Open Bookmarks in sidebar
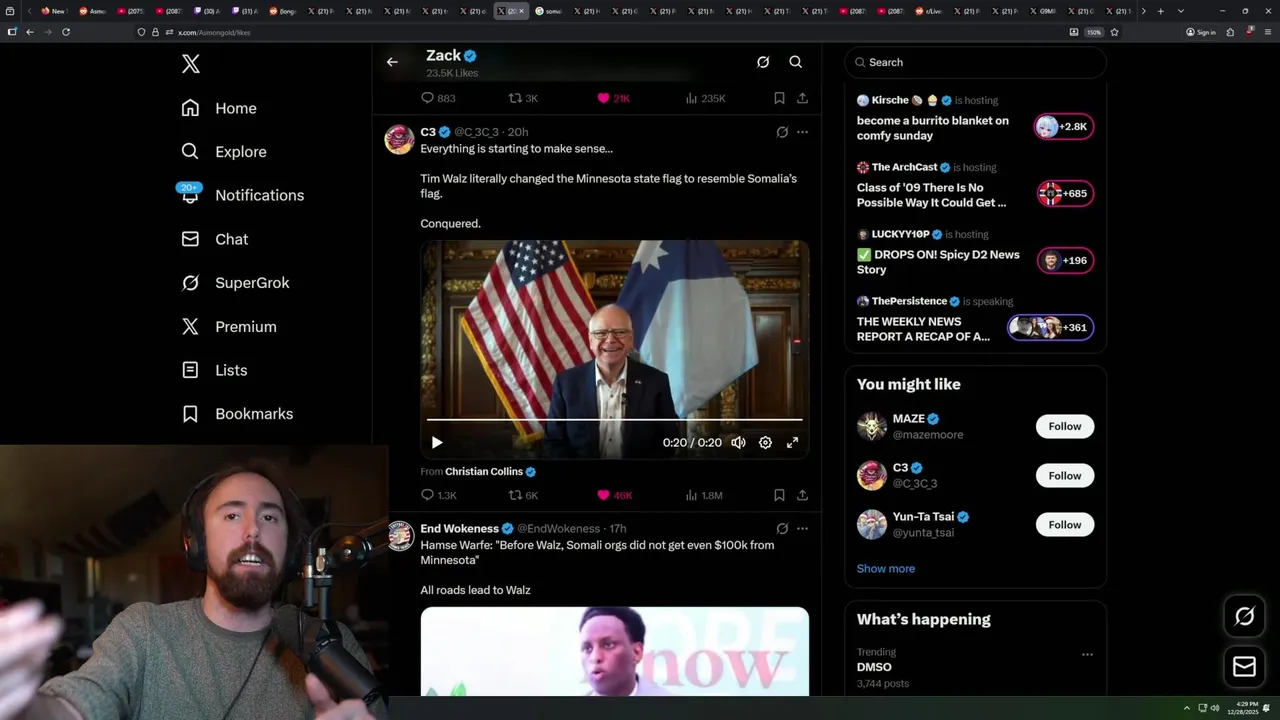The width and height of the screenshot is (1280, 720). point(237,414)
